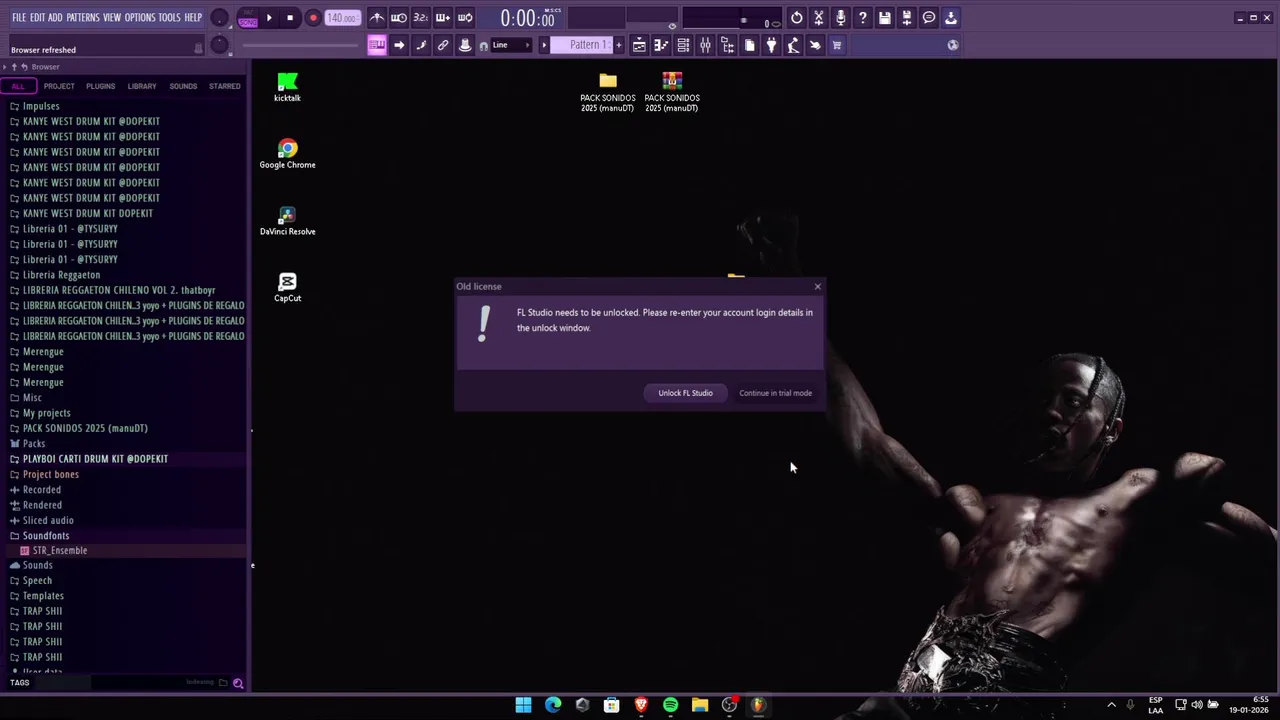Open the TOOLS menu
1280x720 pixels.
click(170, 18)
